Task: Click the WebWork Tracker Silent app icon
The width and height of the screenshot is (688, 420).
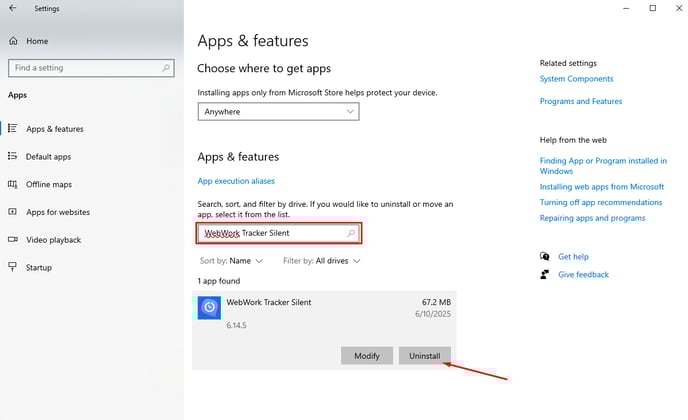Action: click(x=209, y=308)
